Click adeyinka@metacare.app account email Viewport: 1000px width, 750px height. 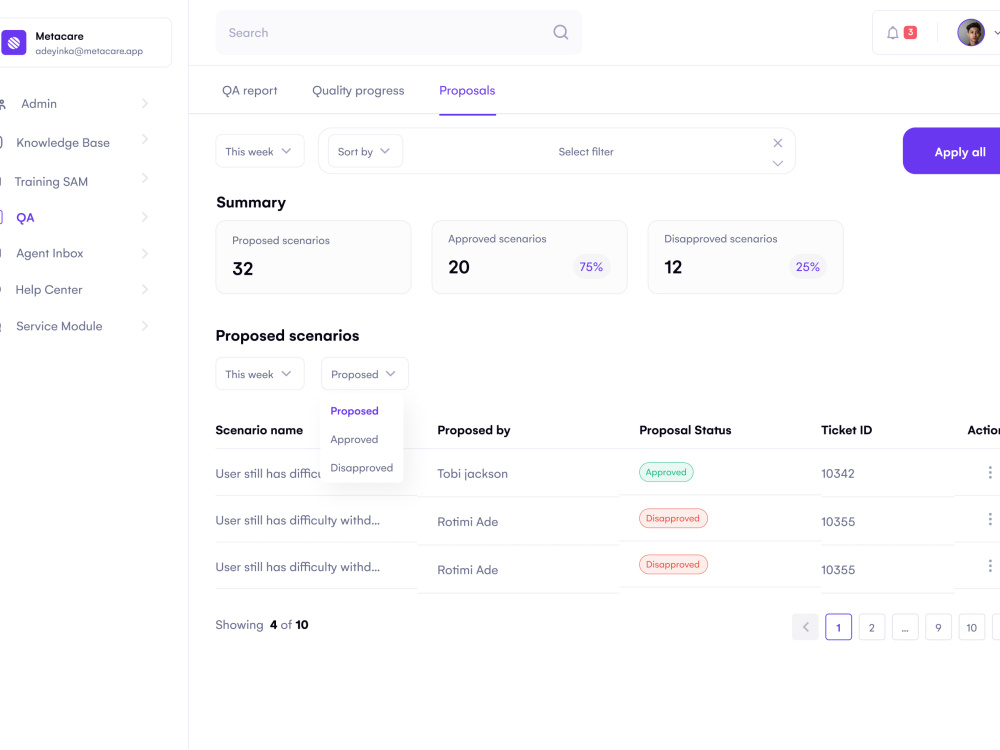pos(89,51)
